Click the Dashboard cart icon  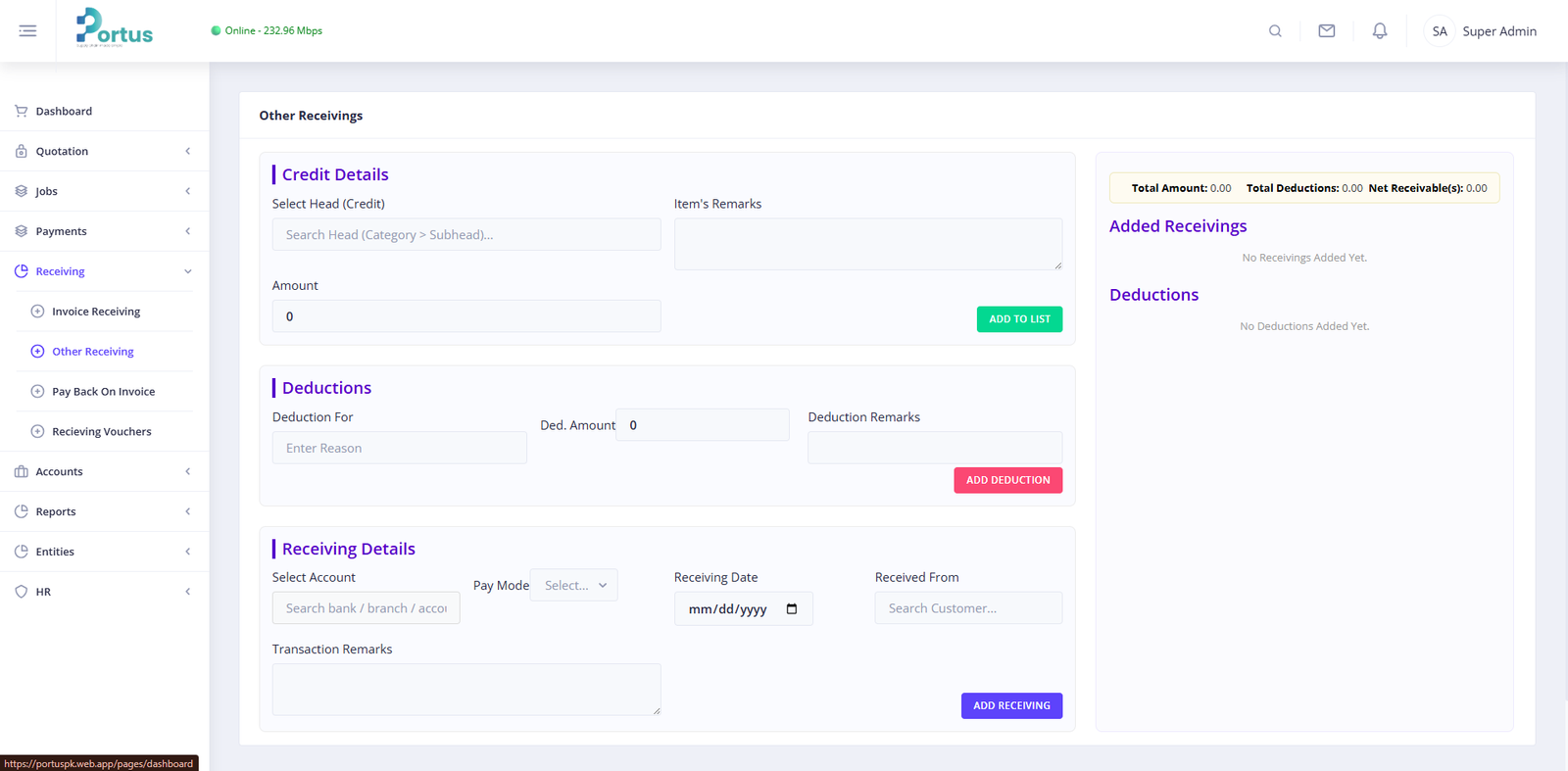(22, 112)
